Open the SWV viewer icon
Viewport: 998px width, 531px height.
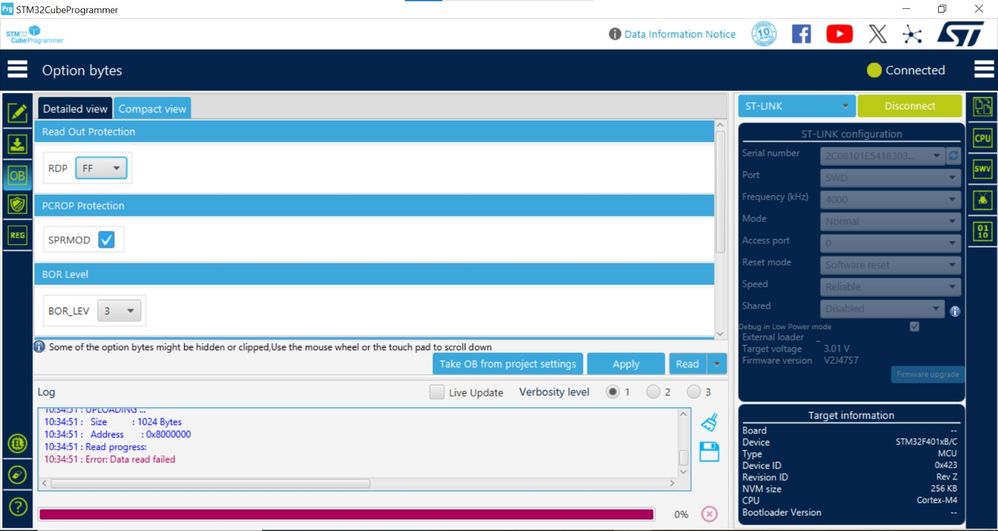(x=983, y=169)
